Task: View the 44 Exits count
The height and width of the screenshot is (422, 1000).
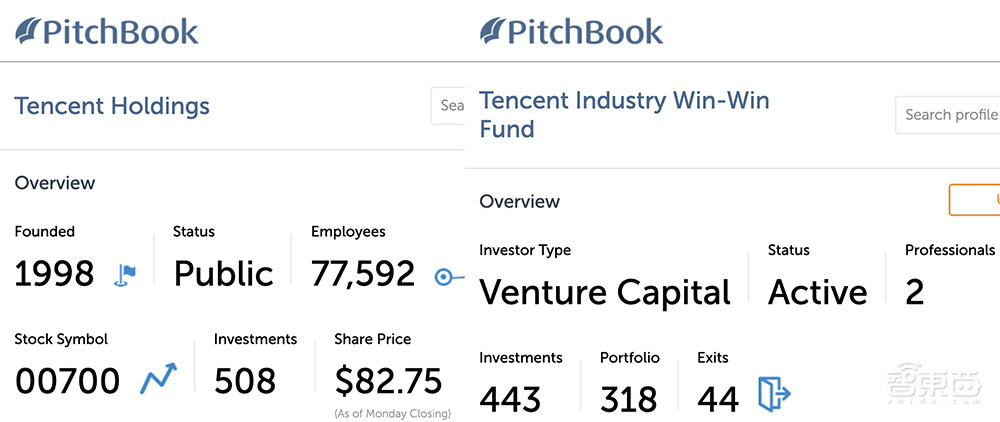Action: coord(718,398)
